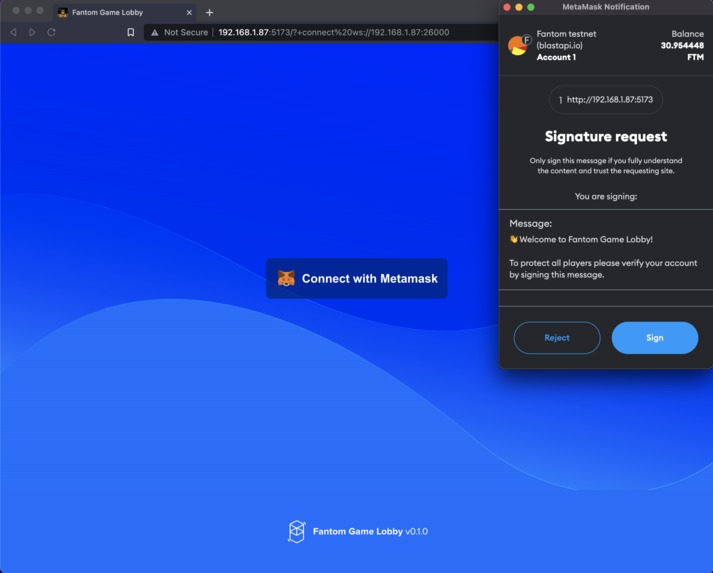Close the MetaMask Notification window
Screen dimensions: 713x573
tap(507, 7)
